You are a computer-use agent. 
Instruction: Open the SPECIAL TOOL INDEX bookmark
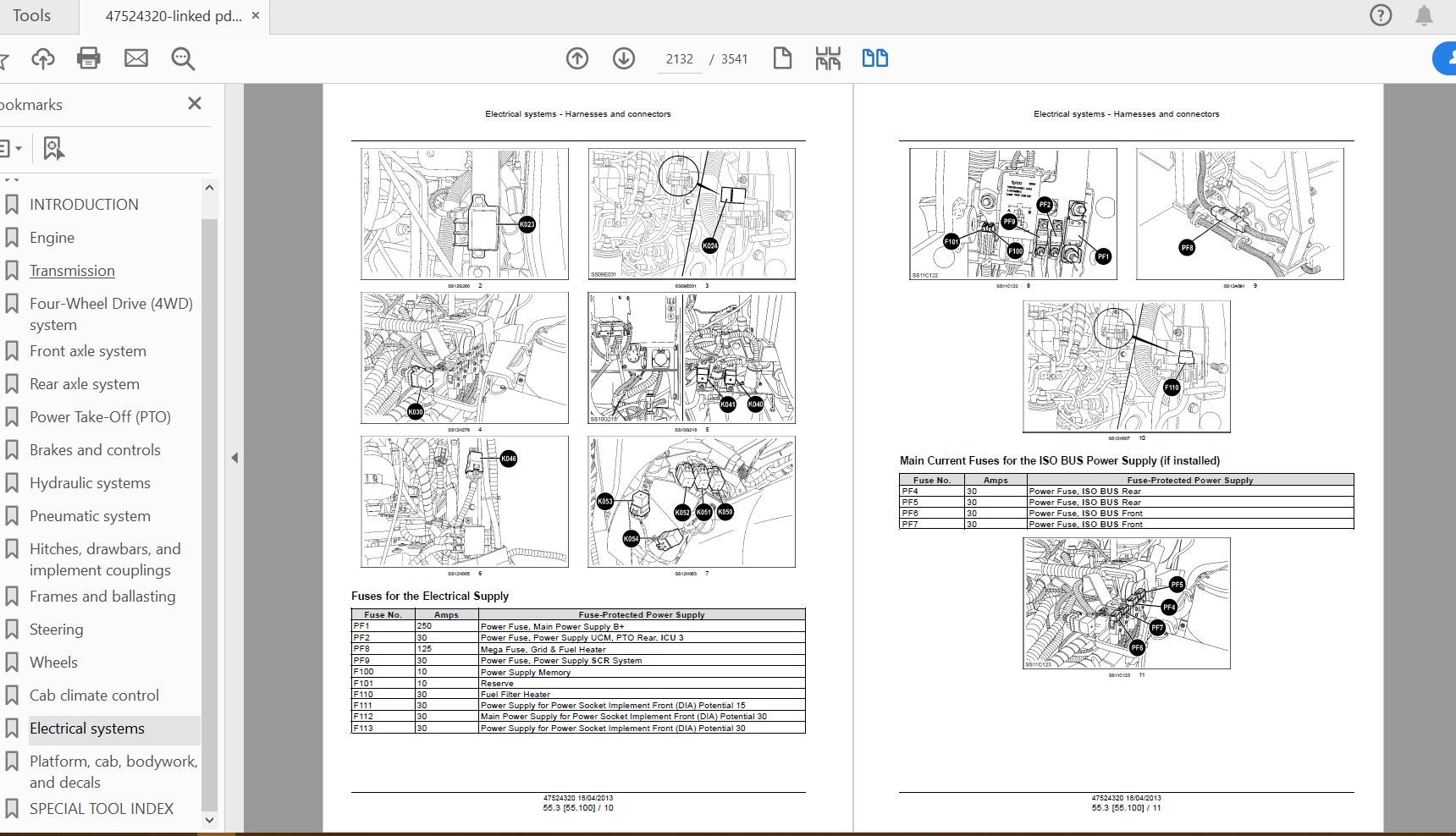pyautogui.click(x=102, y=809)
